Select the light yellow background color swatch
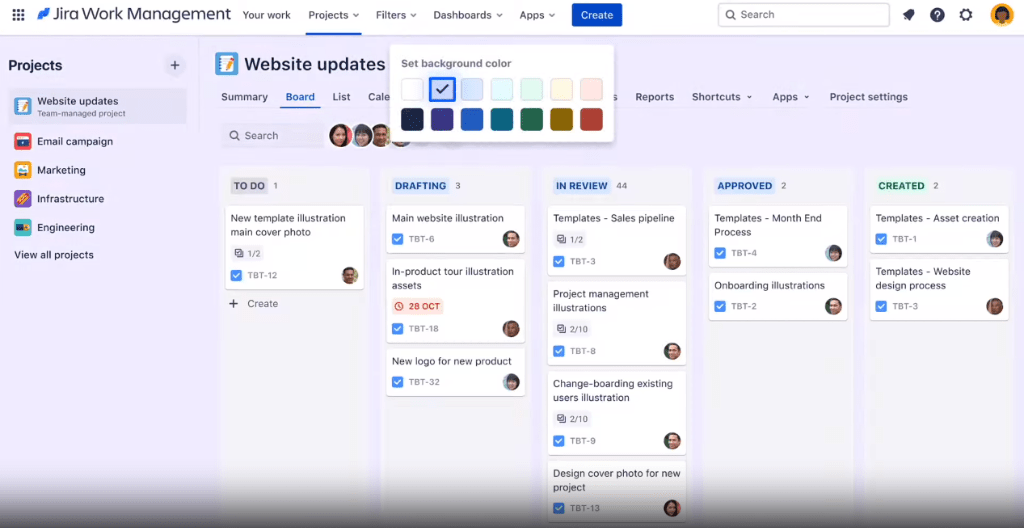 (x=562, y=90)
